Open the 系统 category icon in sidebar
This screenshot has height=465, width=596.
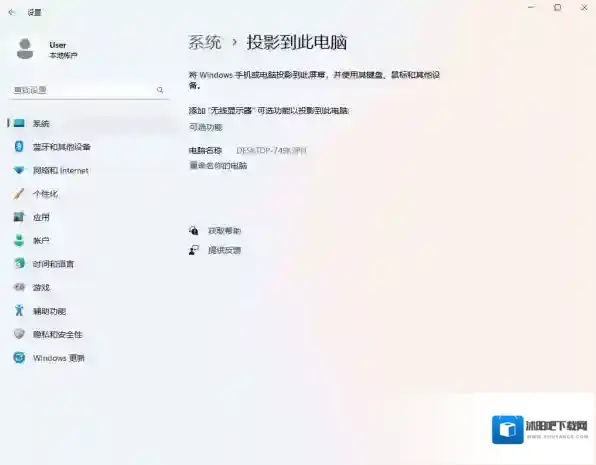pyautogui.click(x=19, y=123)
